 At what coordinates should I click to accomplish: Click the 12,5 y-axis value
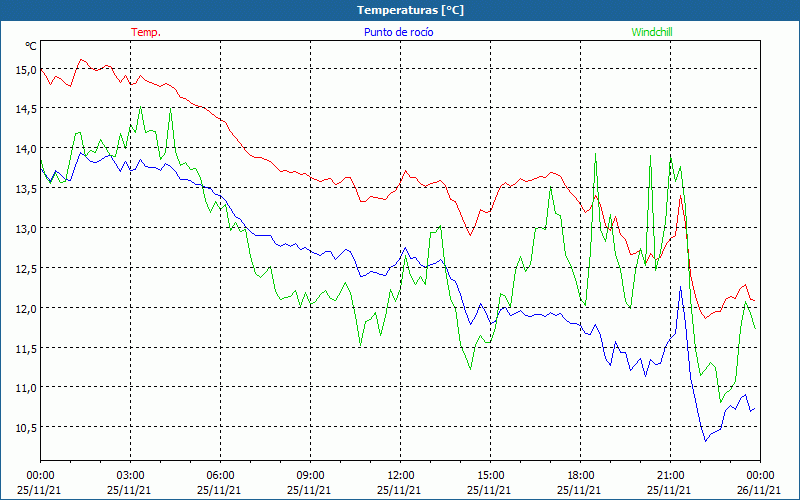click(26, 269)
